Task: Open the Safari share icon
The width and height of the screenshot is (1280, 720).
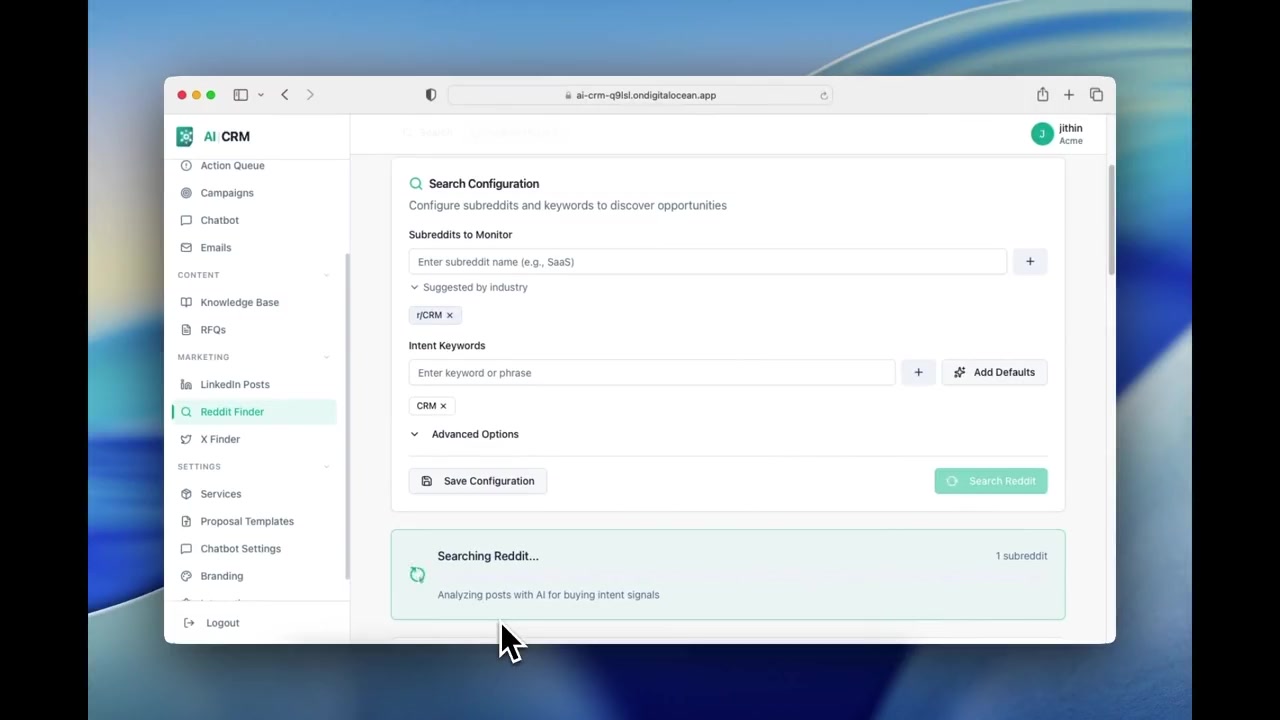Action: (x=1042, y=95)
